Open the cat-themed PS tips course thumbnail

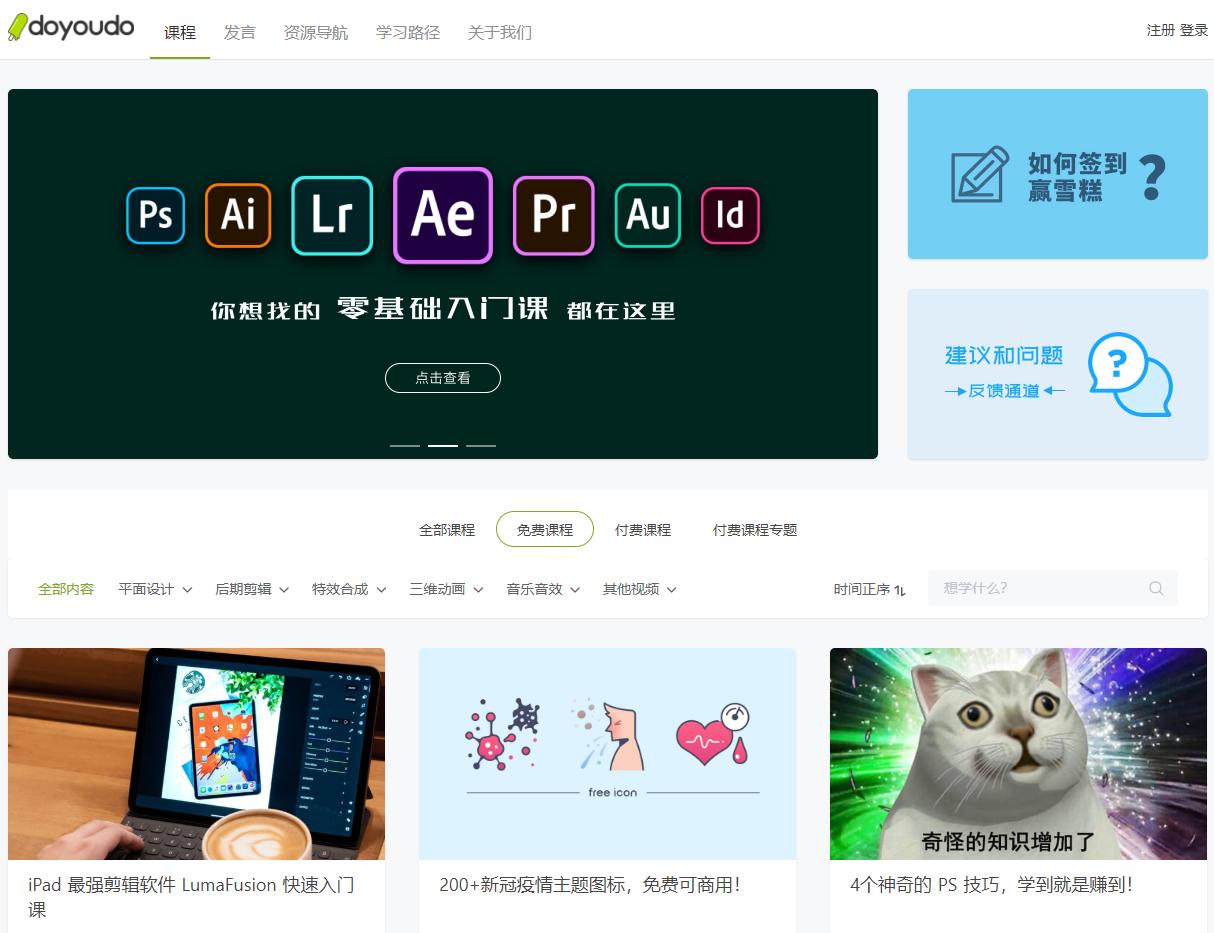(x=1018, y=753)
